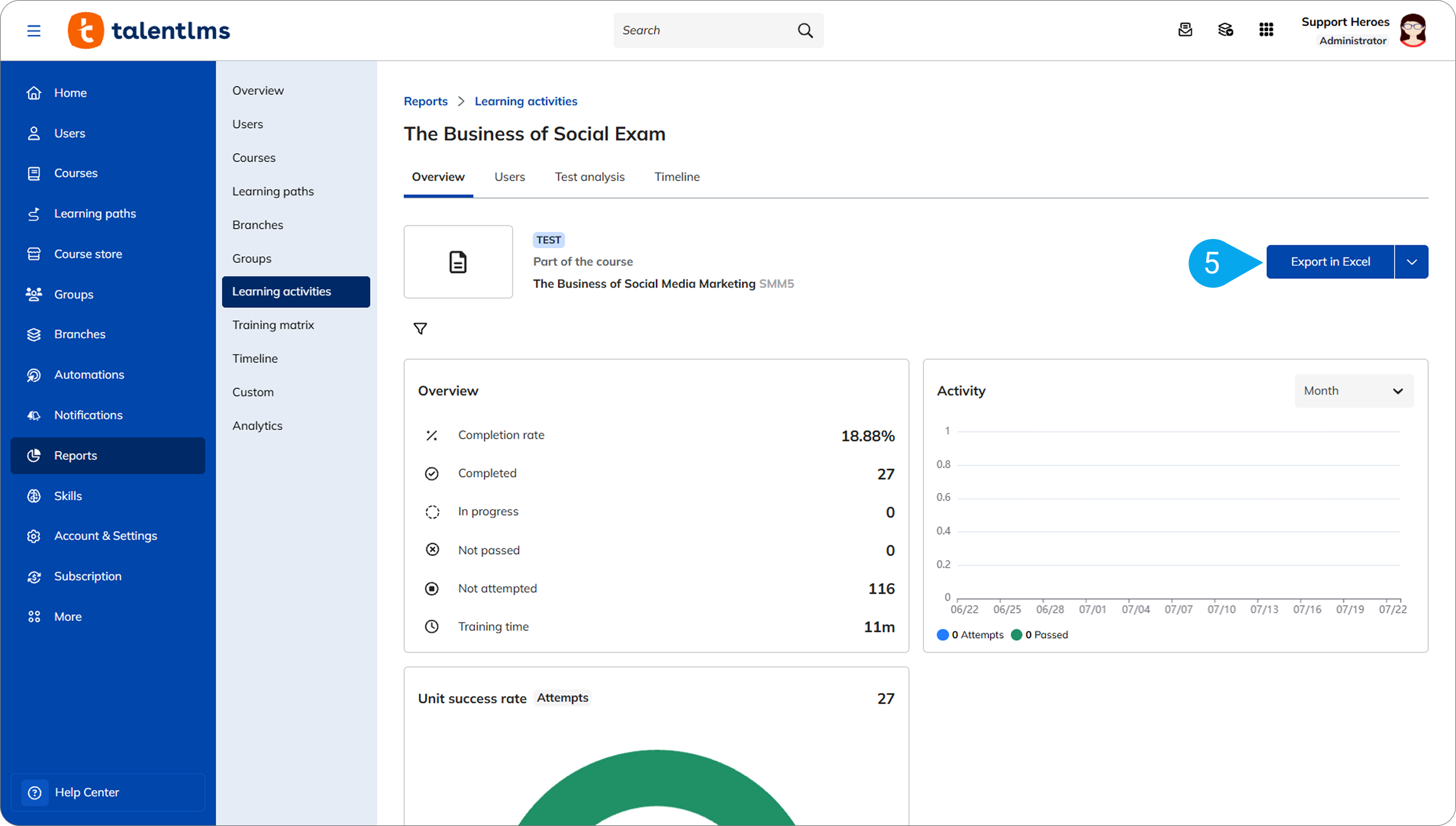Image resolution: width=1456 pixels, height=826 pixels.
Task: Click the search magnifier icon
Action: click(805, 30)
